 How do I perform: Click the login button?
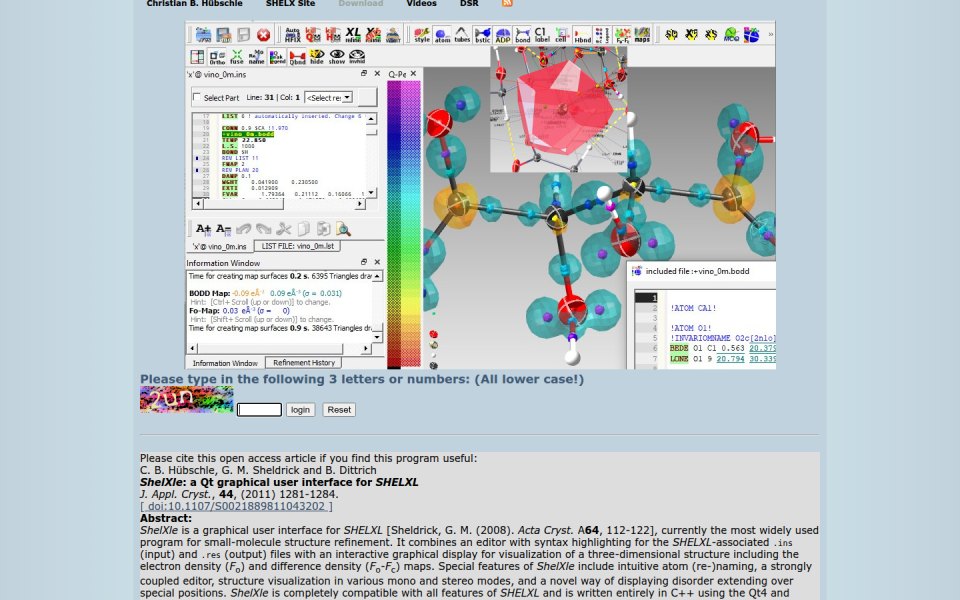(300, 410)
